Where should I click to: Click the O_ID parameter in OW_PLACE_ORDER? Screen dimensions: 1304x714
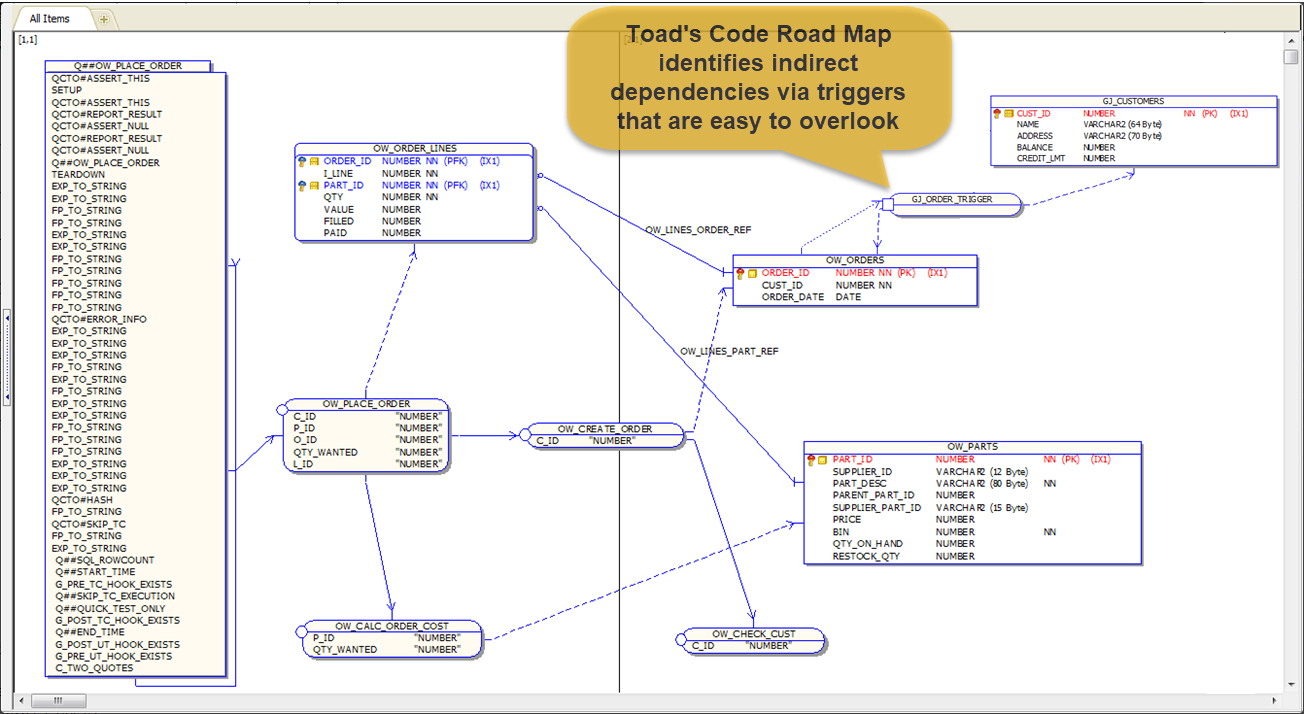(305, 440)
